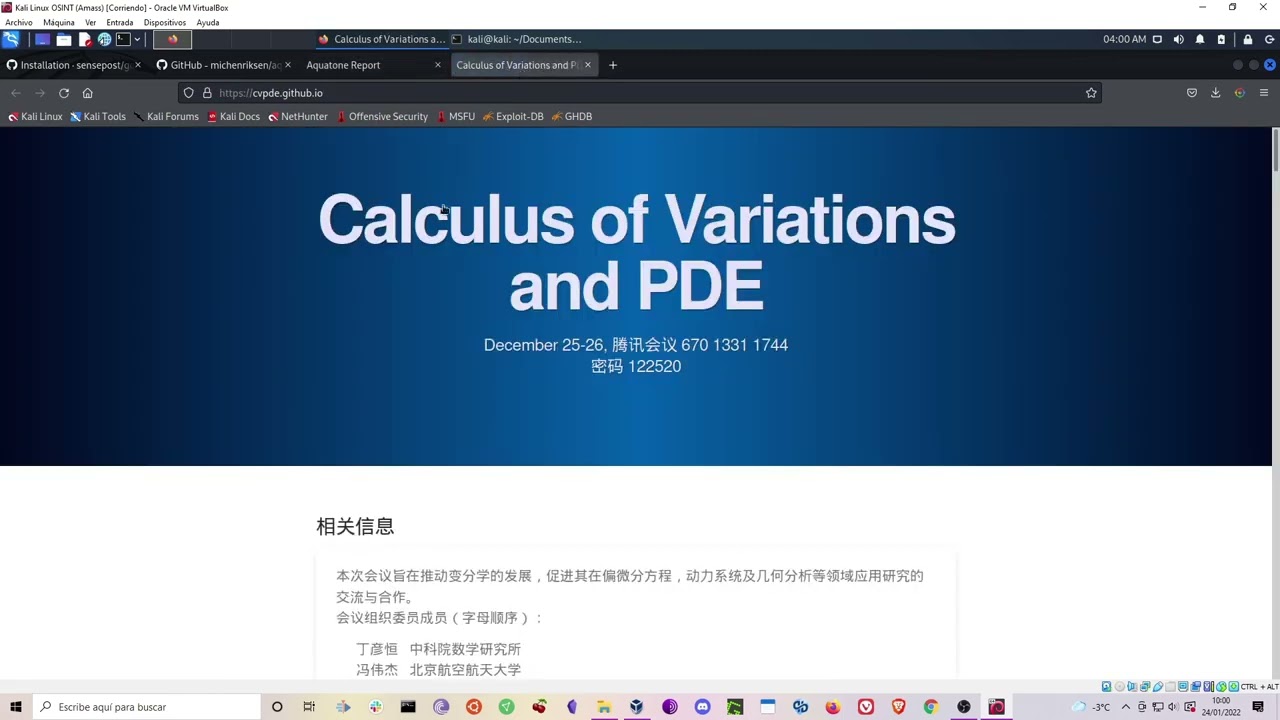Save page to Pocket
This screenshot has width=1280, height=720.
1192,93
